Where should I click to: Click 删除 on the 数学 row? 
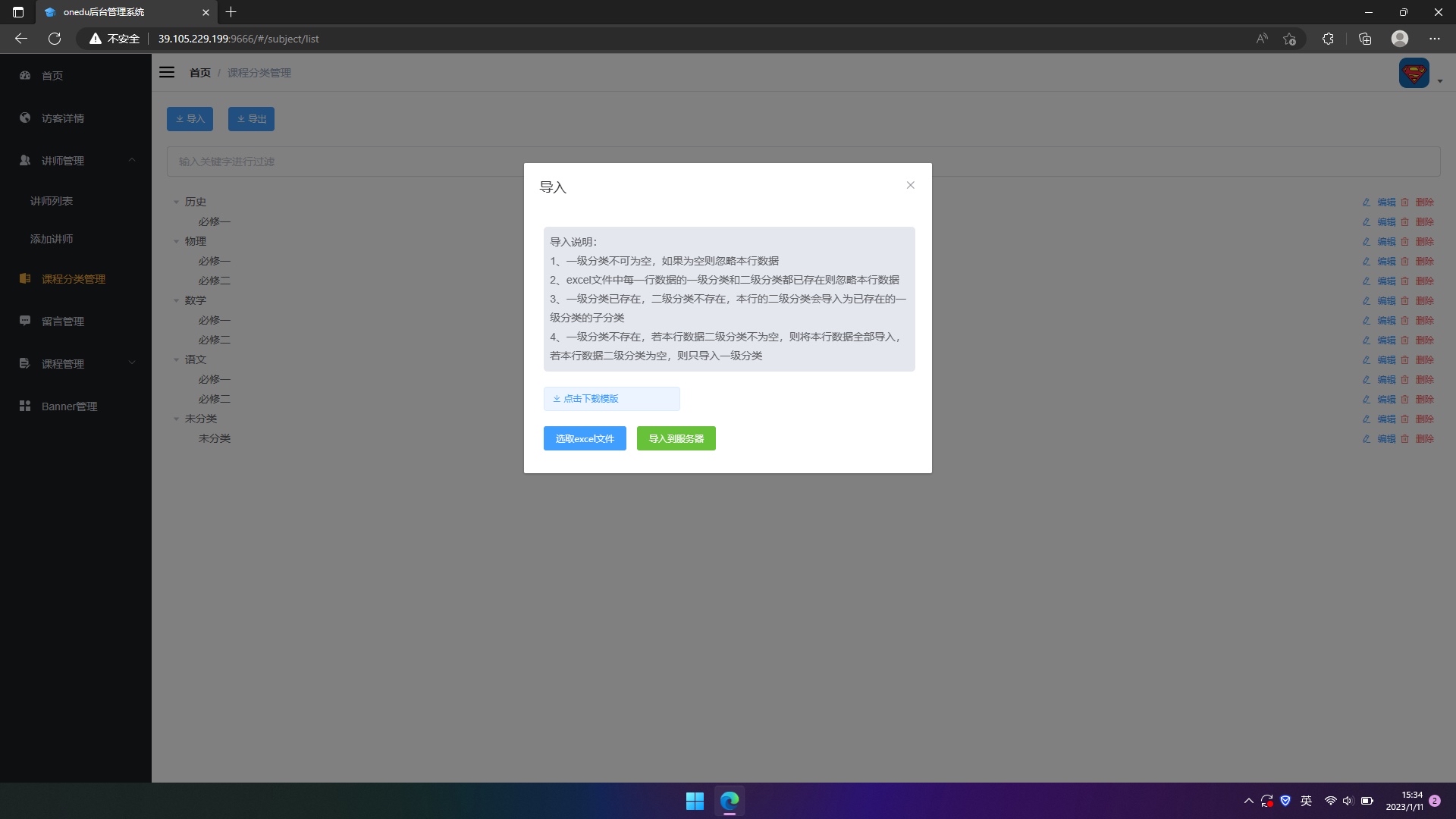pos(1417,300)
